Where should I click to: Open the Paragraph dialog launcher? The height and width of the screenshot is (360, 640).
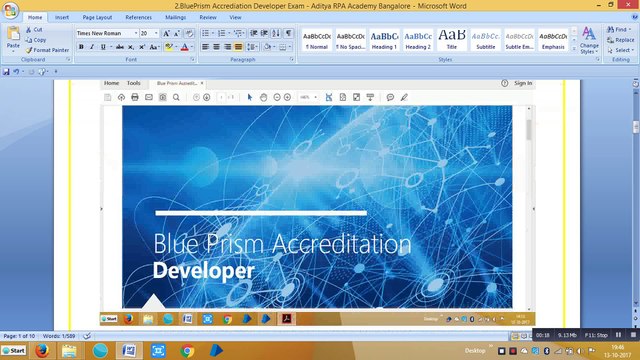point(292,60)
